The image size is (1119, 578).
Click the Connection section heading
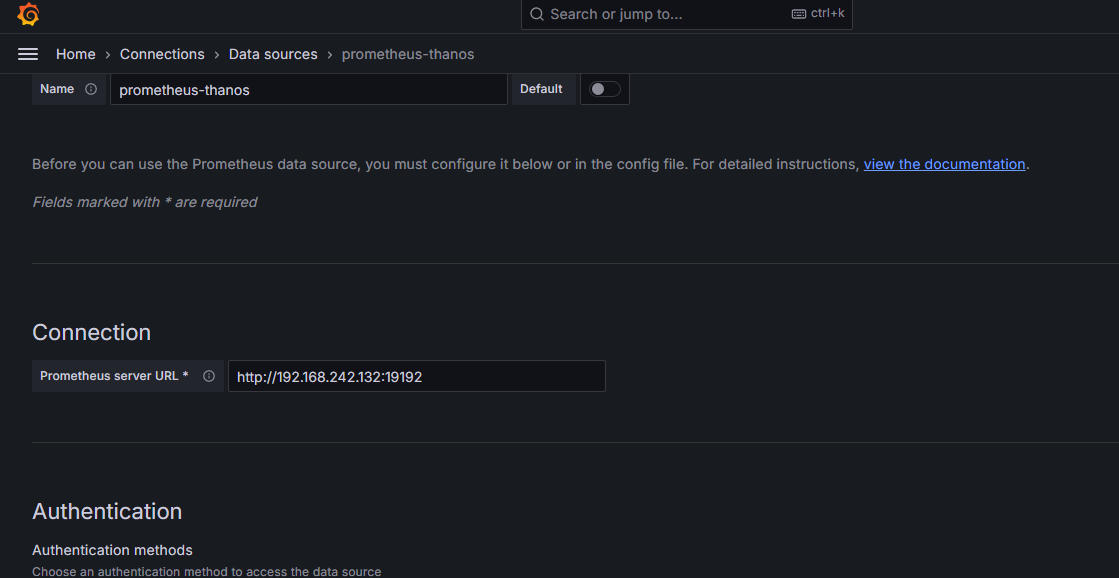(x=91, y=332)
